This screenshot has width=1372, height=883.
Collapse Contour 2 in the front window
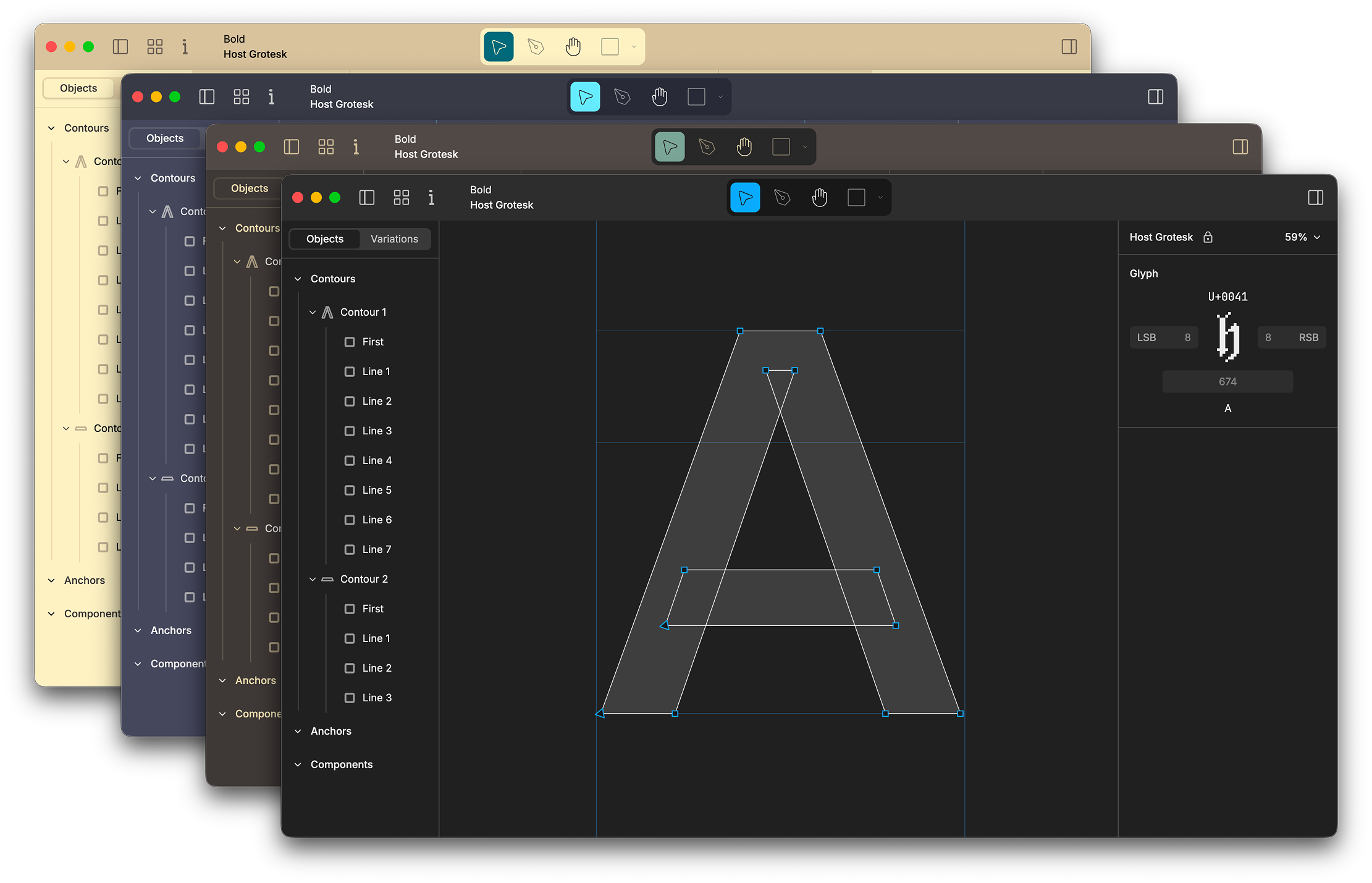tap(313, 580)
